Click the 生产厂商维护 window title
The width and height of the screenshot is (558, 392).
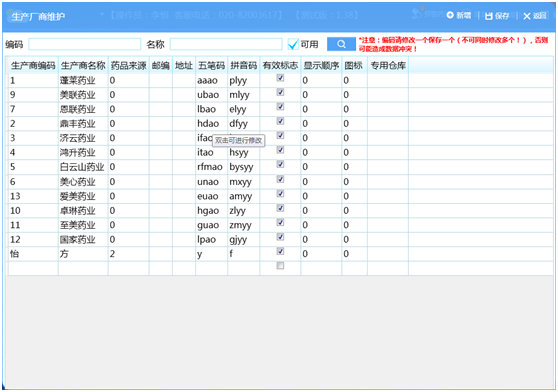pos(38,16)
